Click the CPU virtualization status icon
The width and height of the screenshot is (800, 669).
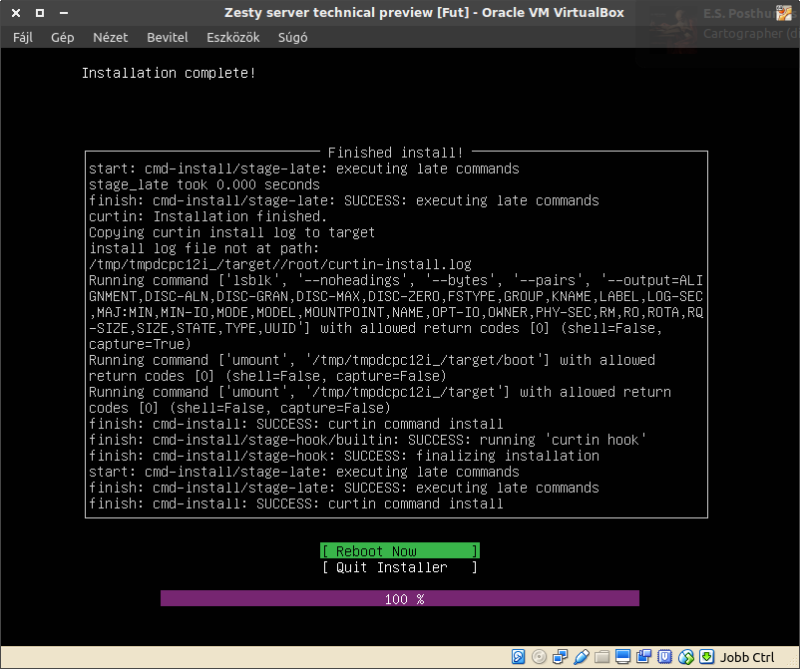(x=665, y=657)
